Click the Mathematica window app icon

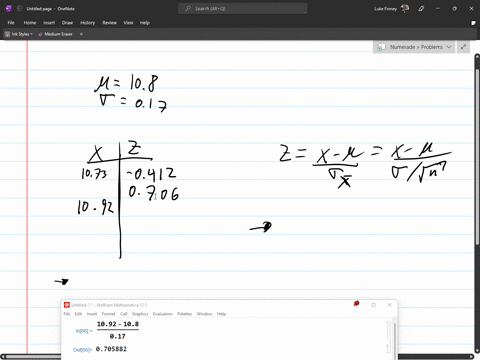67,305
